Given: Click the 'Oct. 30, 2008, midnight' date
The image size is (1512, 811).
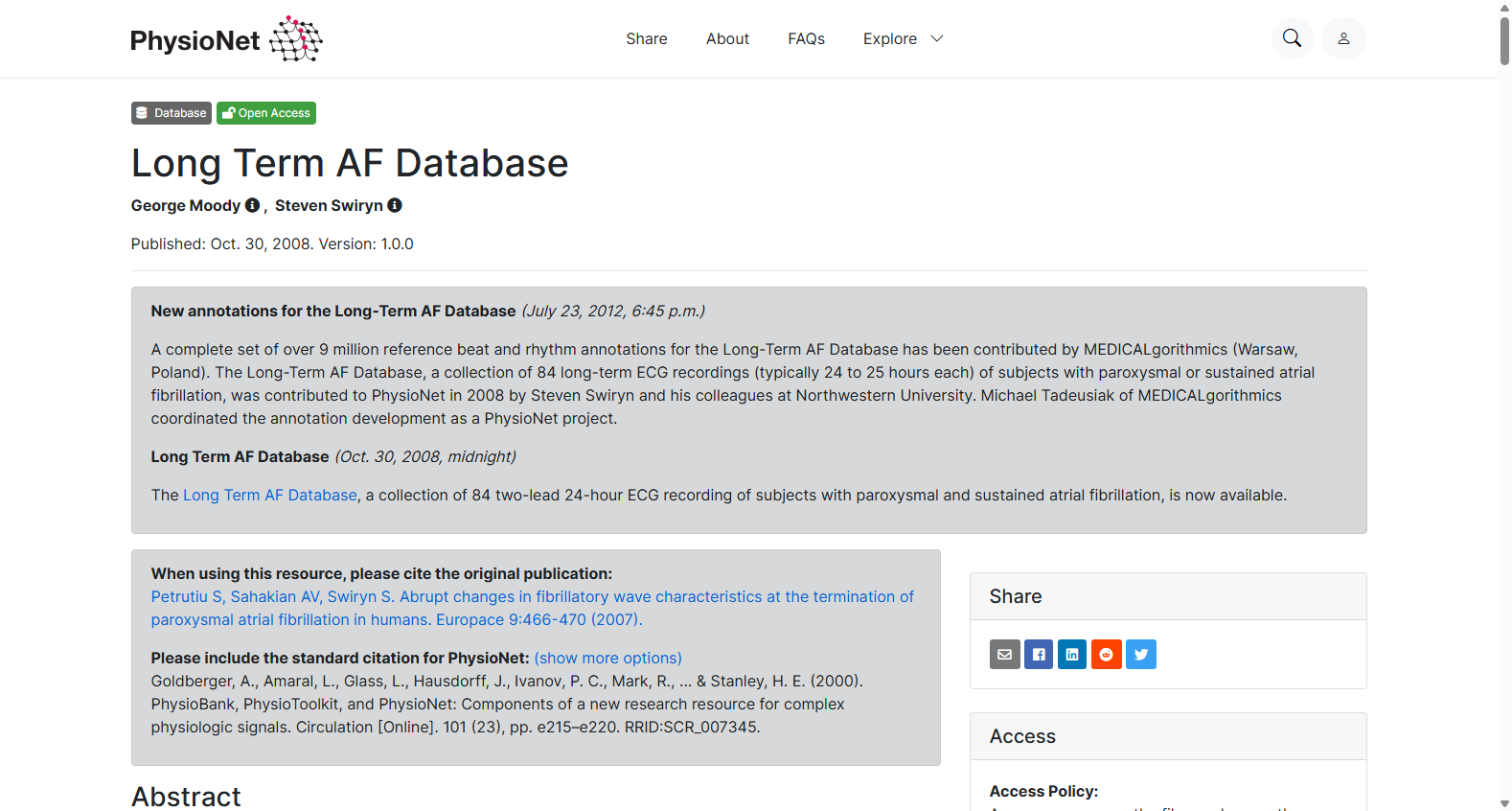Looking at the screenshot, I should [425, 456].
